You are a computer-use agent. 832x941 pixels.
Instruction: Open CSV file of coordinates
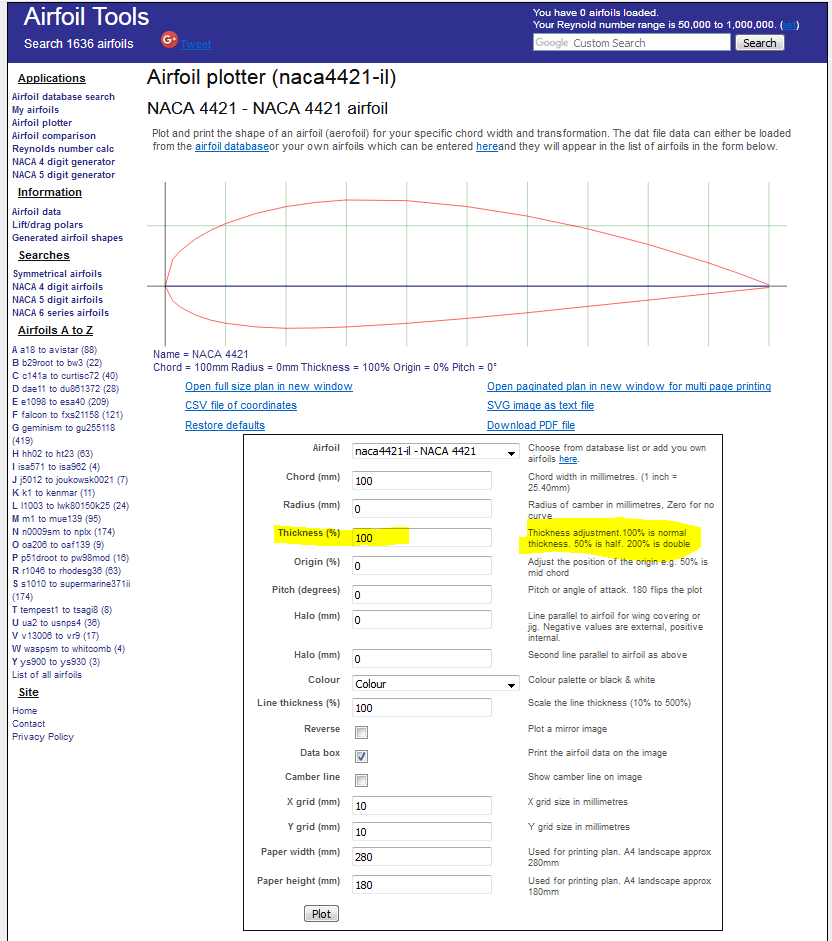pos(240,405)
